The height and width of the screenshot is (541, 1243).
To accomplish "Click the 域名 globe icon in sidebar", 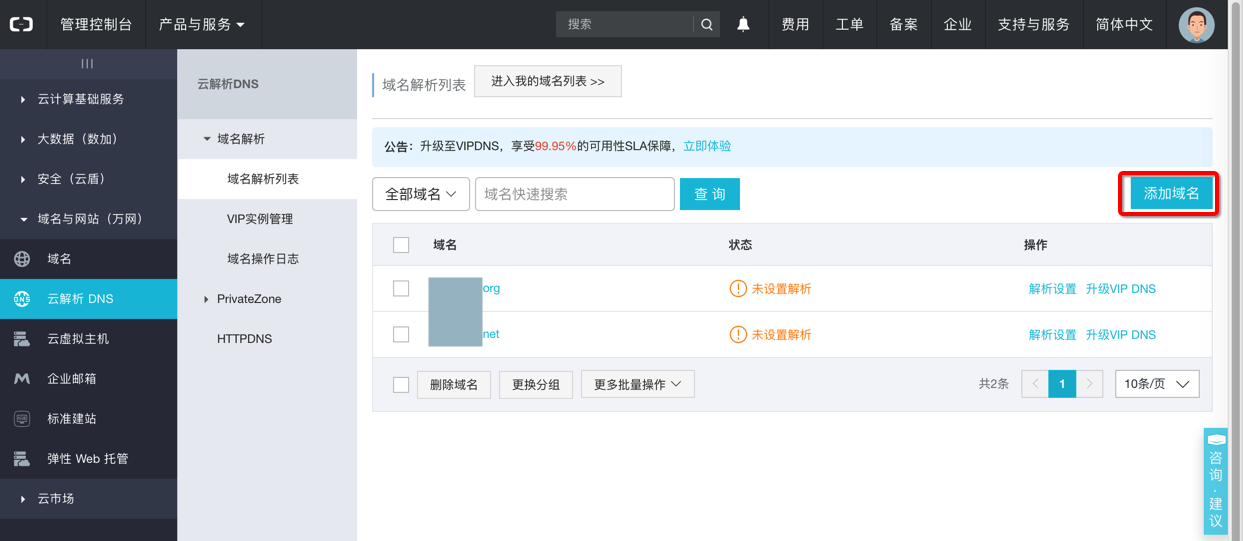I will coord(22,259).
